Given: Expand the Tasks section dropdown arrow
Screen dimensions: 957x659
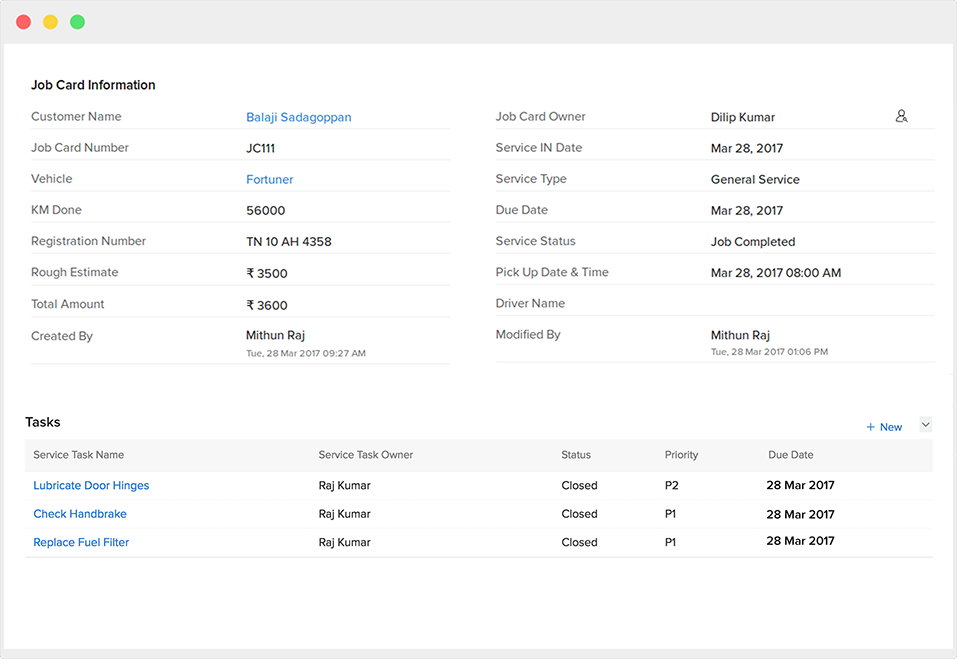Looking at the screenshot, I should click(x=925, y=425).
